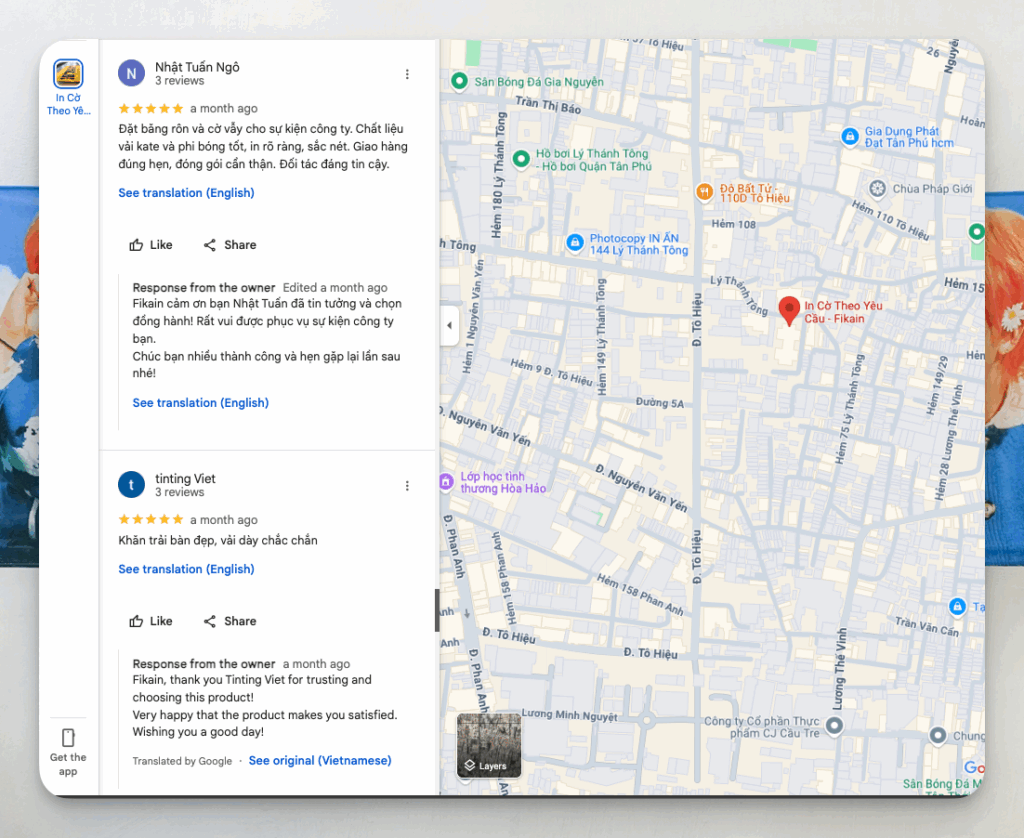Click the Đường 5A street label
The image size is (1024, 838).
(660, 403)
